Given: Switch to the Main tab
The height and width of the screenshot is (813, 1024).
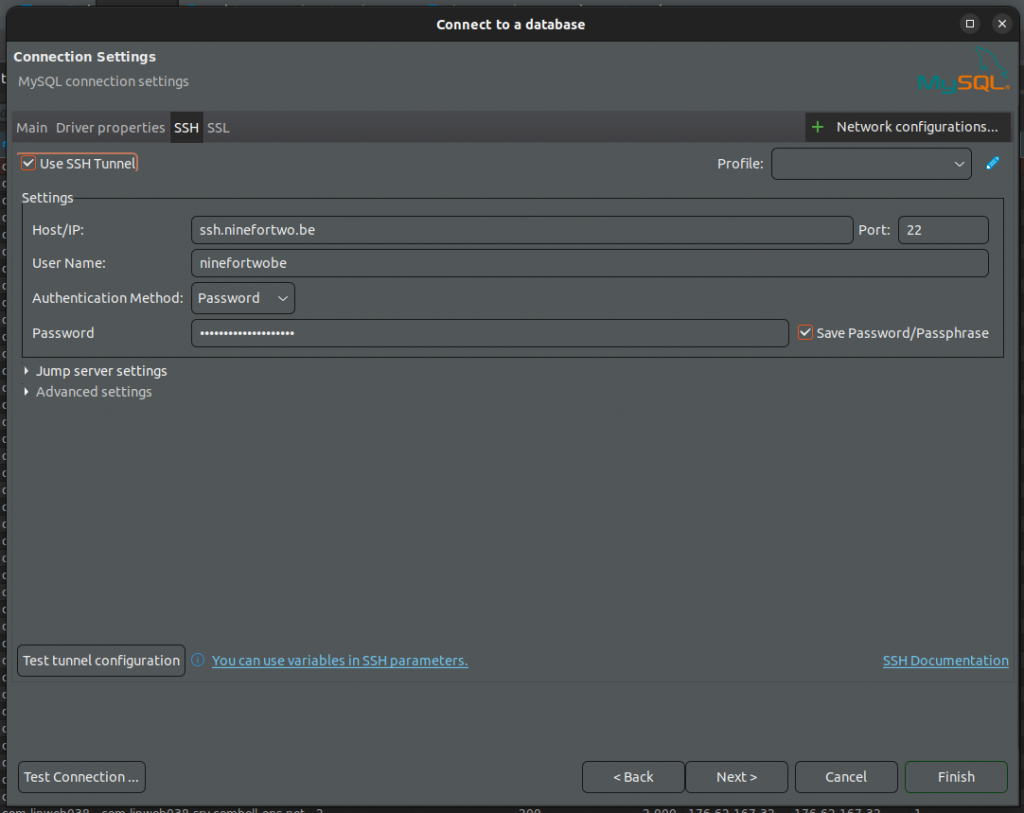Looking at the screenshot, I should 31,128.
